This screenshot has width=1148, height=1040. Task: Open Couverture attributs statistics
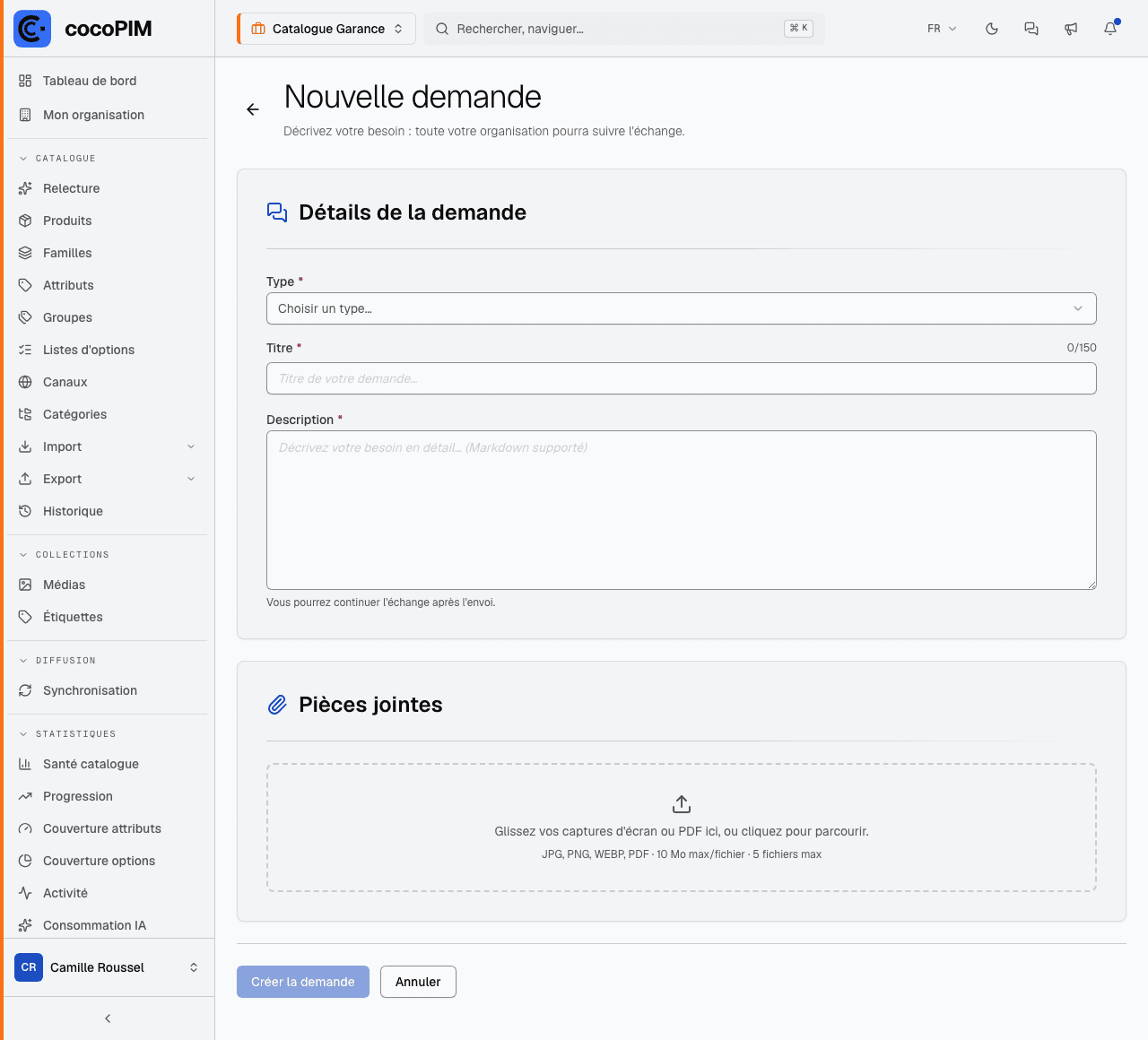pos(108,828)
